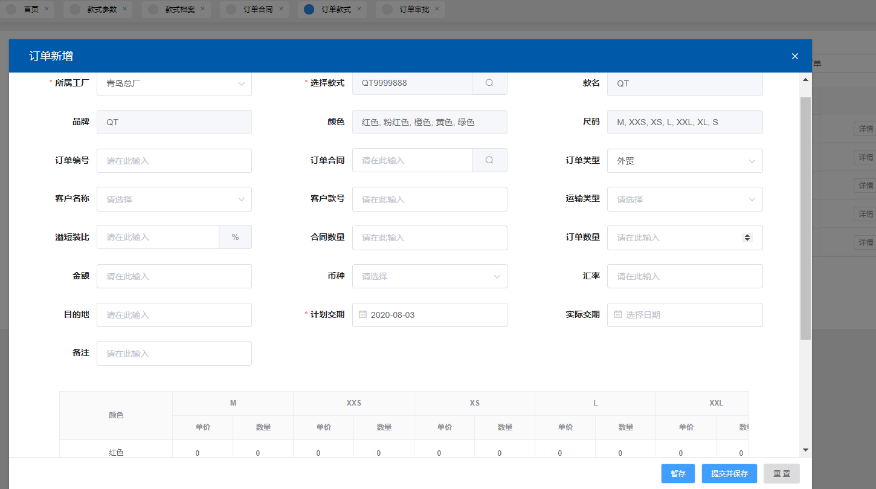This screenshot has width=876, height=489.
Task: Click the calendar icon in 实际交期 field
Action: (618, 315)
